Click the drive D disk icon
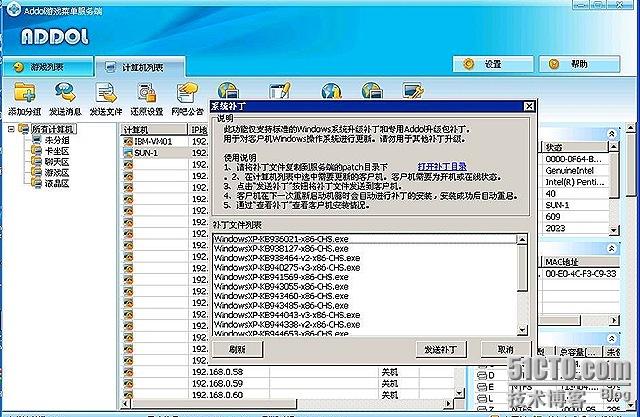640x417 pixels. tap(482, 375)
